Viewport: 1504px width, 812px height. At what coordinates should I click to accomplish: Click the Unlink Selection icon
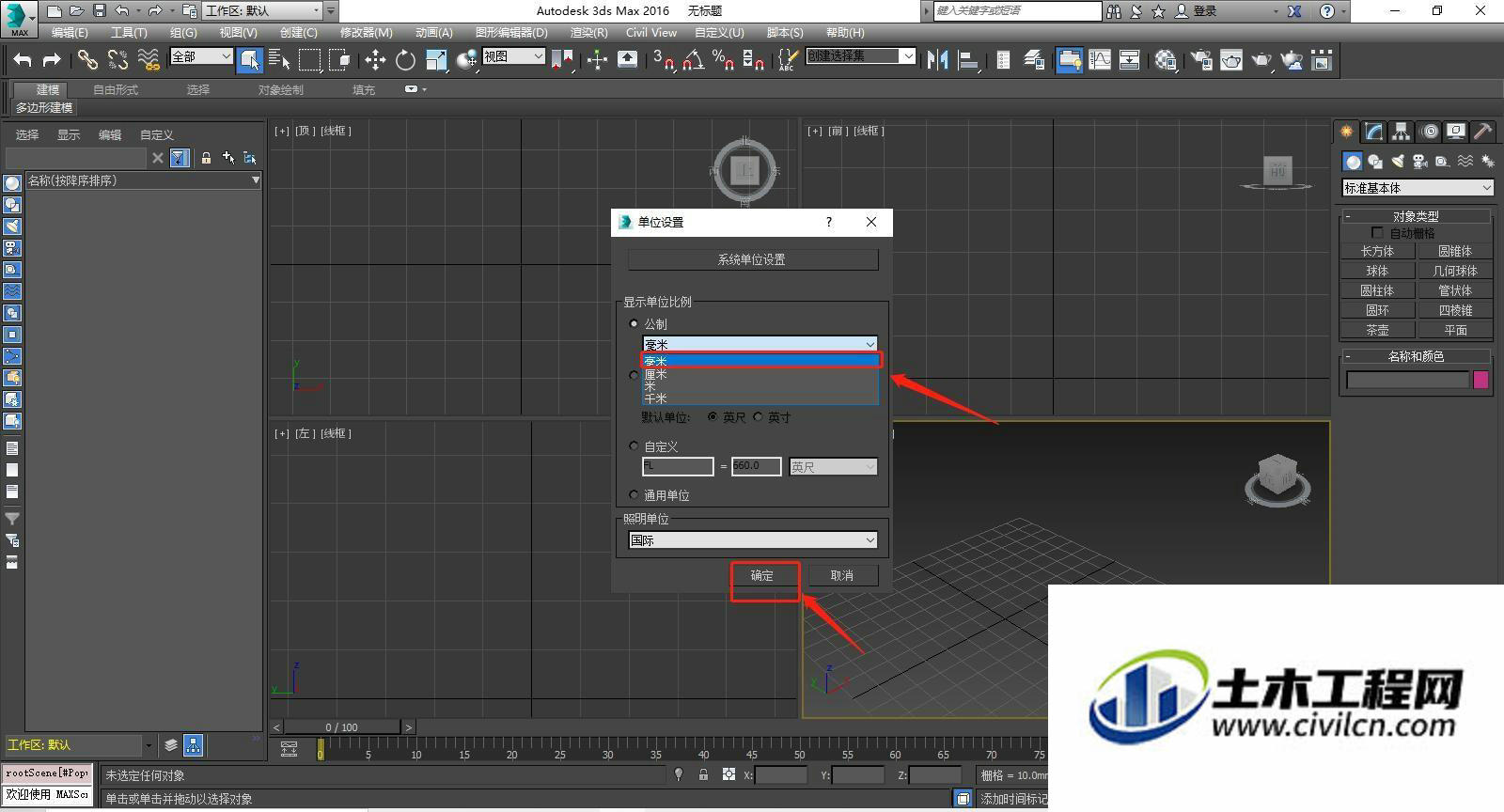coord(117,60)
